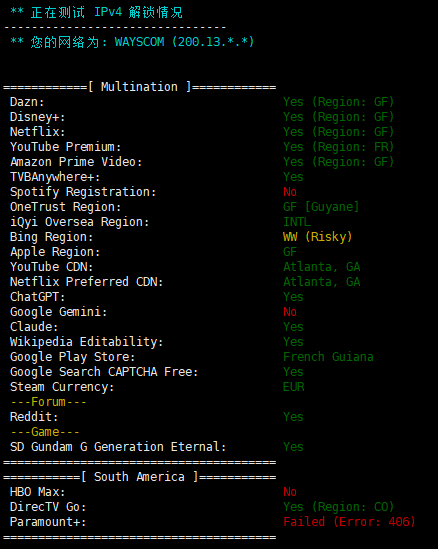
Task: Click the Claude Yes result
Action: click(293, 327)
